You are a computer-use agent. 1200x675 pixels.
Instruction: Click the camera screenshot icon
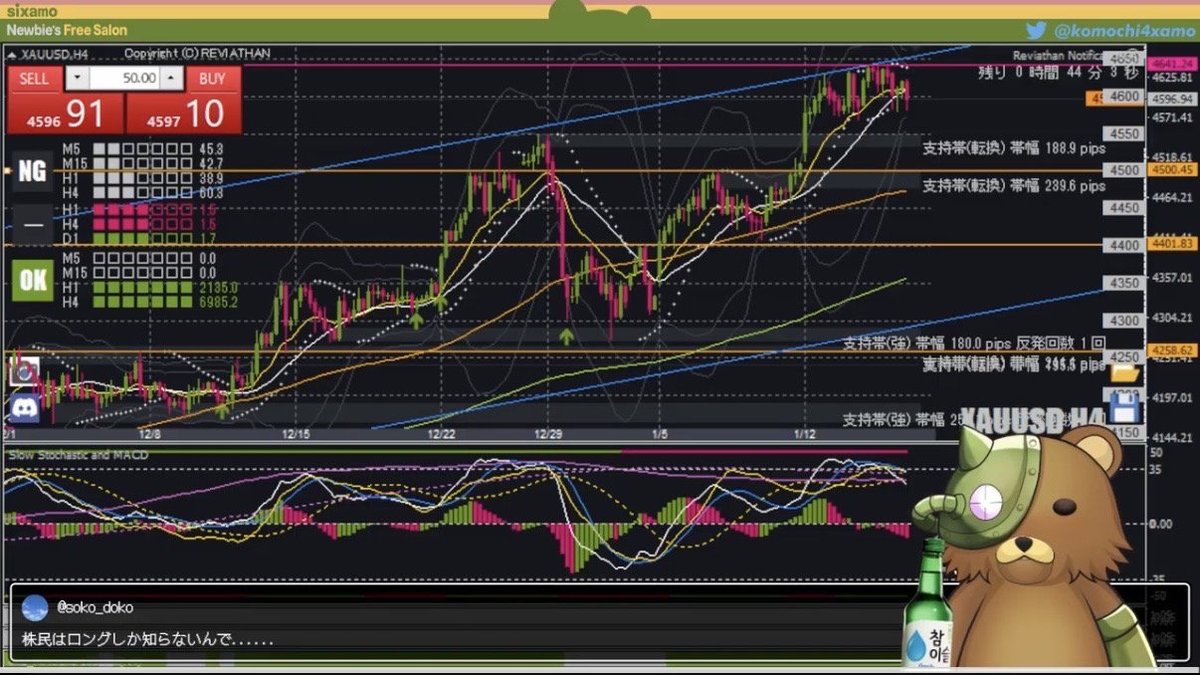click(x=24, y=373)
